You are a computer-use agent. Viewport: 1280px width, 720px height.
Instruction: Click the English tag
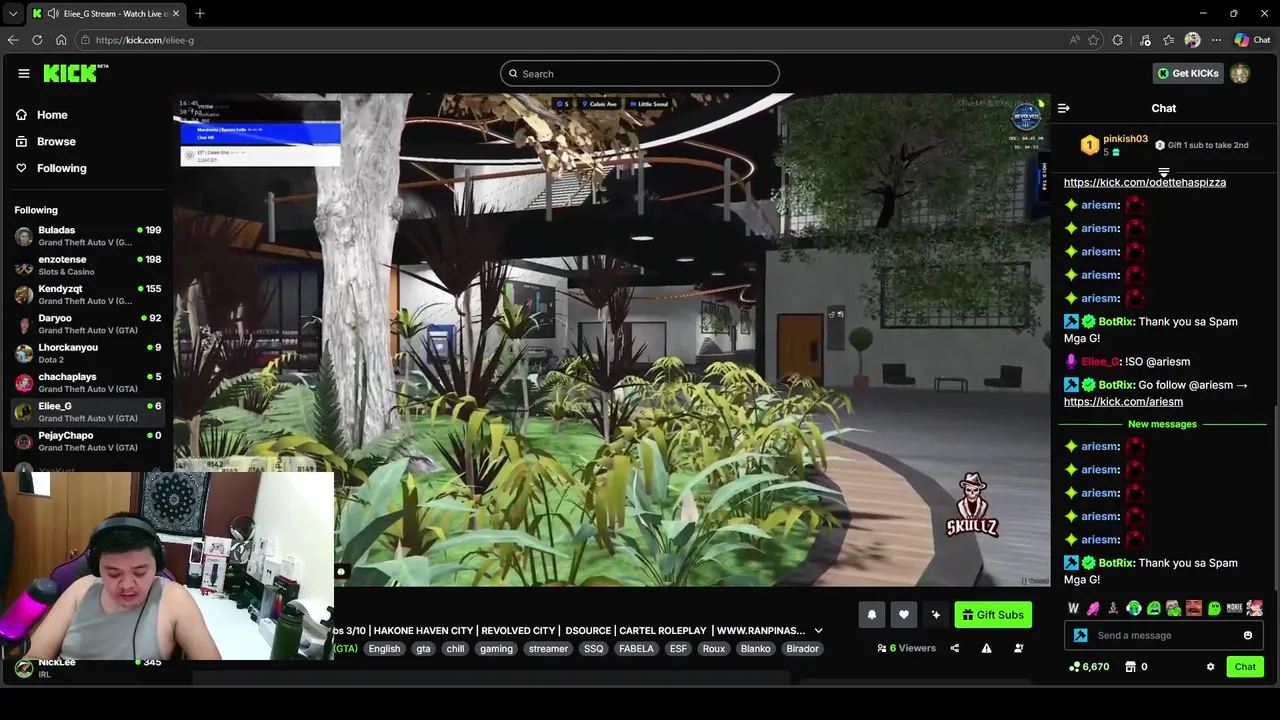(x=384, y=649)
